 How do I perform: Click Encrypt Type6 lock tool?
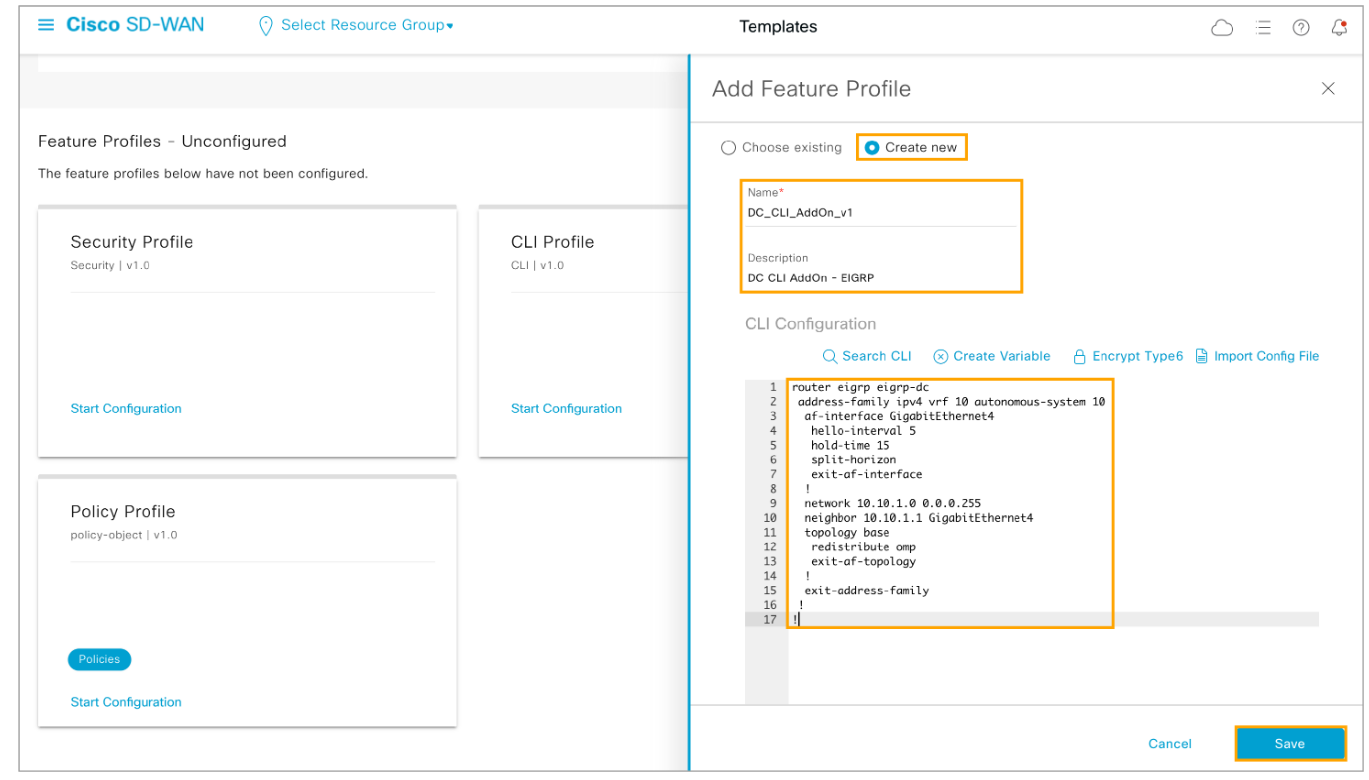pyautogui.click(x=1127, y=356)
